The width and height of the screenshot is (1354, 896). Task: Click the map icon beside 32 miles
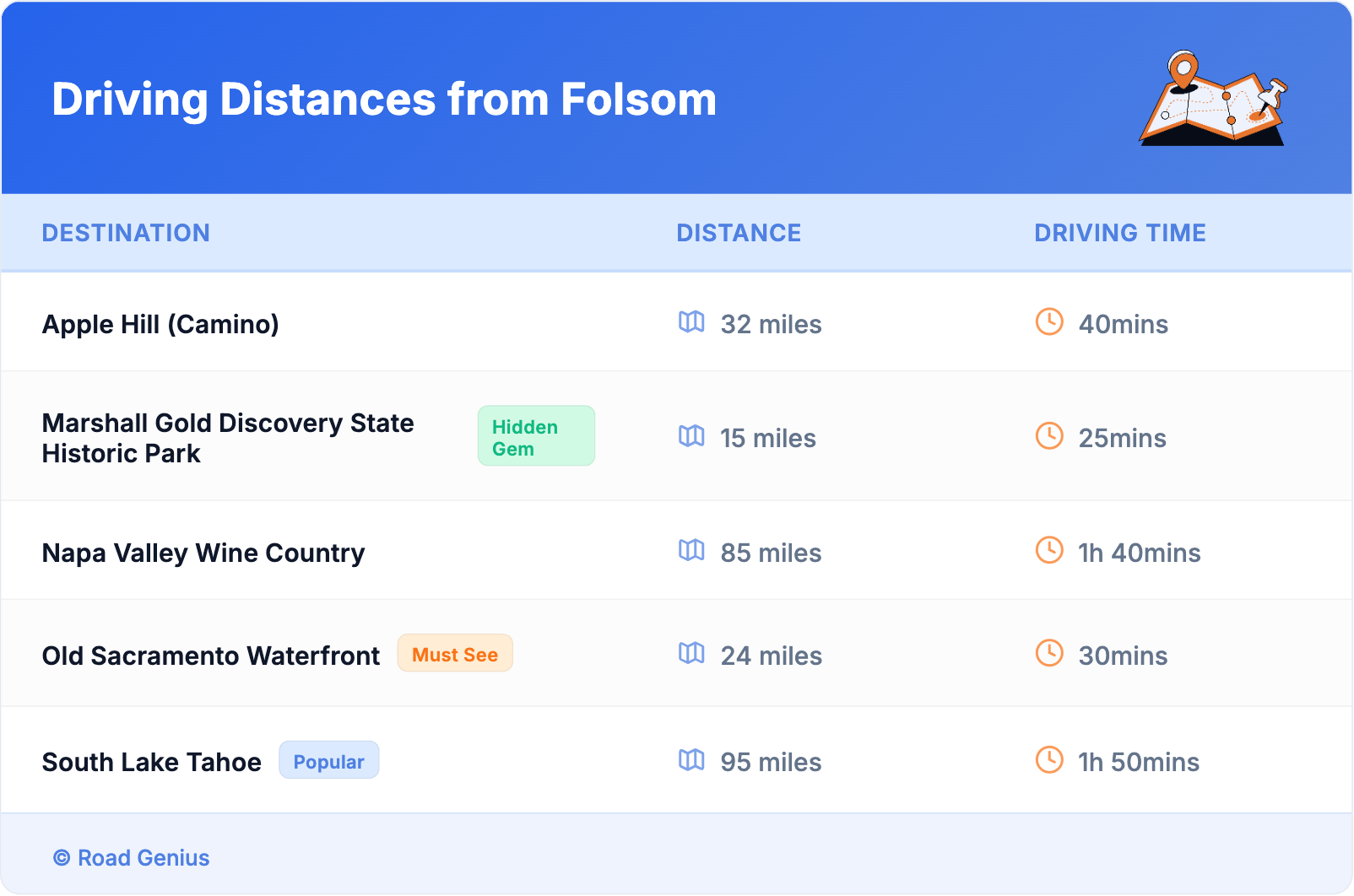[691, 322]
